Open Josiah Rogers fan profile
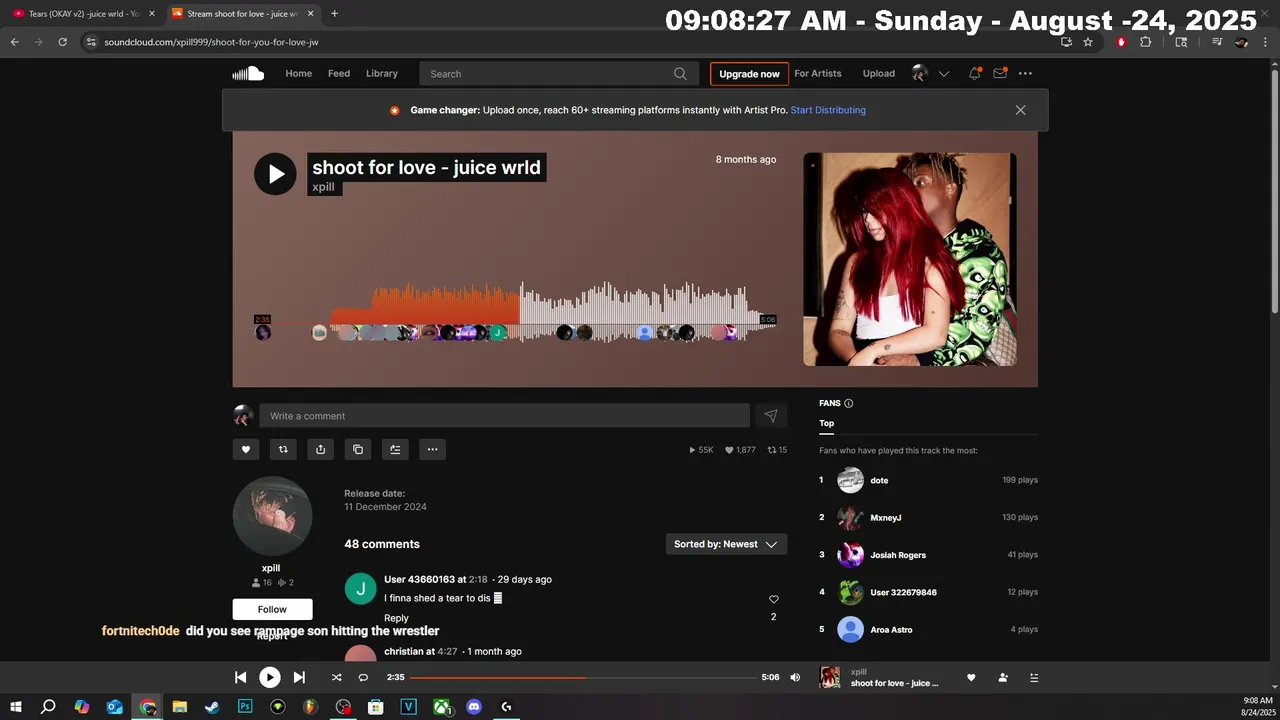This screenshot has height=720, width=1280. [x=898, y=555]
